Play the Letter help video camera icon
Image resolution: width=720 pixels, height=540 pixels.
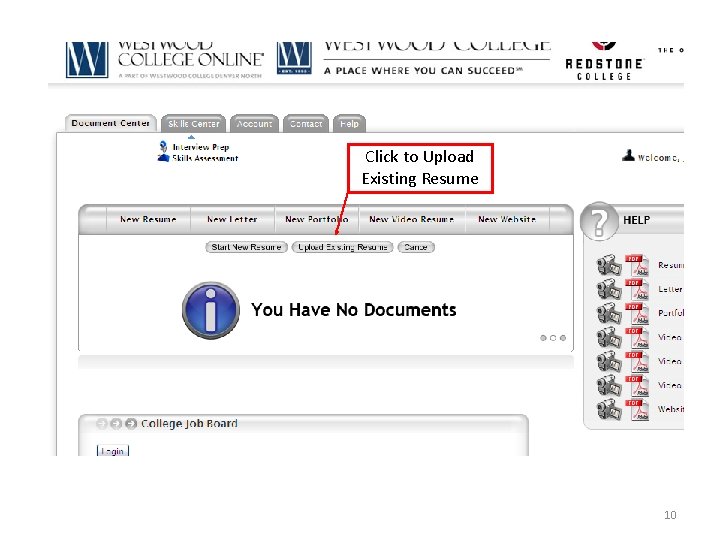(609, 289)
